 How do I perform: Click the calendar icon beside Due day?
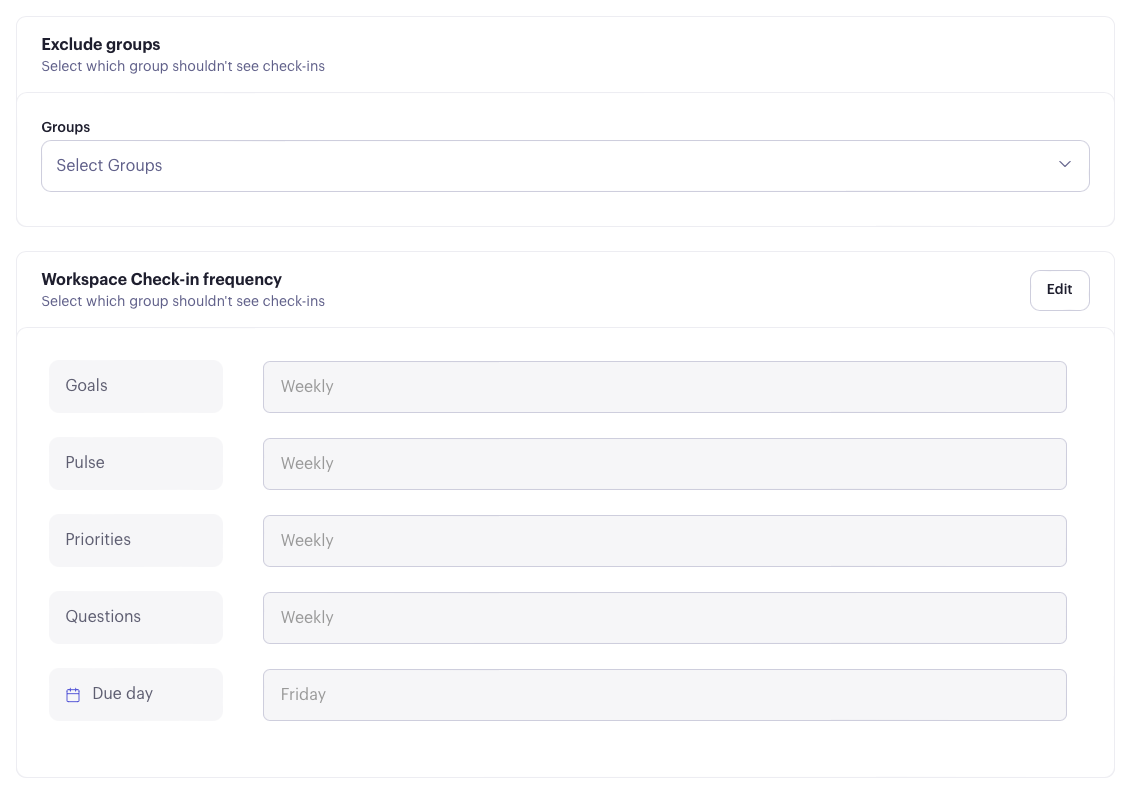pos(73,695)
